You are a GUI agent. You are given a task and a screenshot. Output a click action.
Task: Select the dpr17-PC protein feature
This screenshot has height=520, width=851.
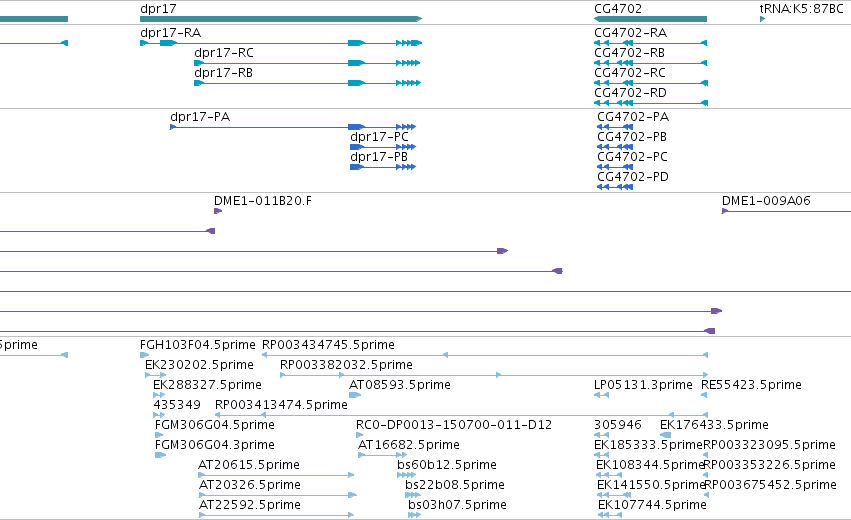coord(383,147)
